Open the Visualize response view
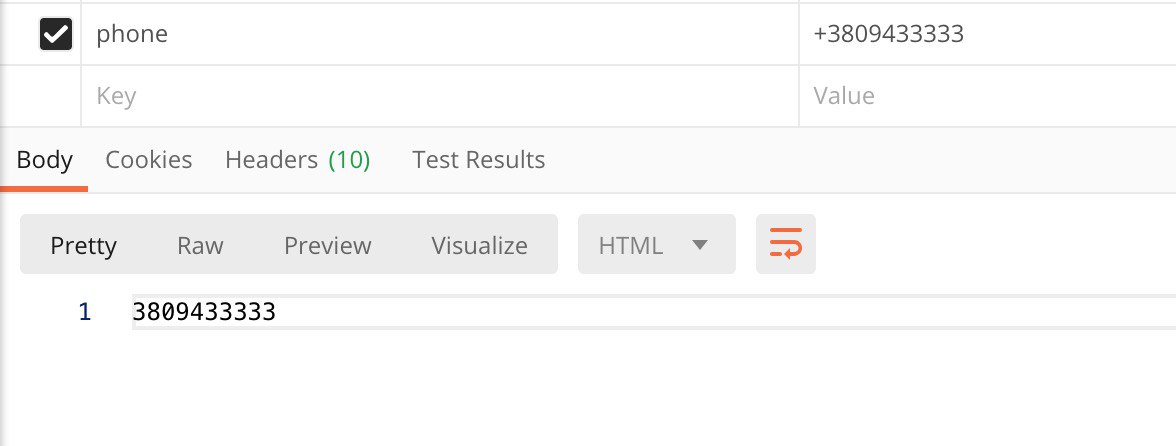This screenshot has width=1176, height=446. click(x=479, y=245)
